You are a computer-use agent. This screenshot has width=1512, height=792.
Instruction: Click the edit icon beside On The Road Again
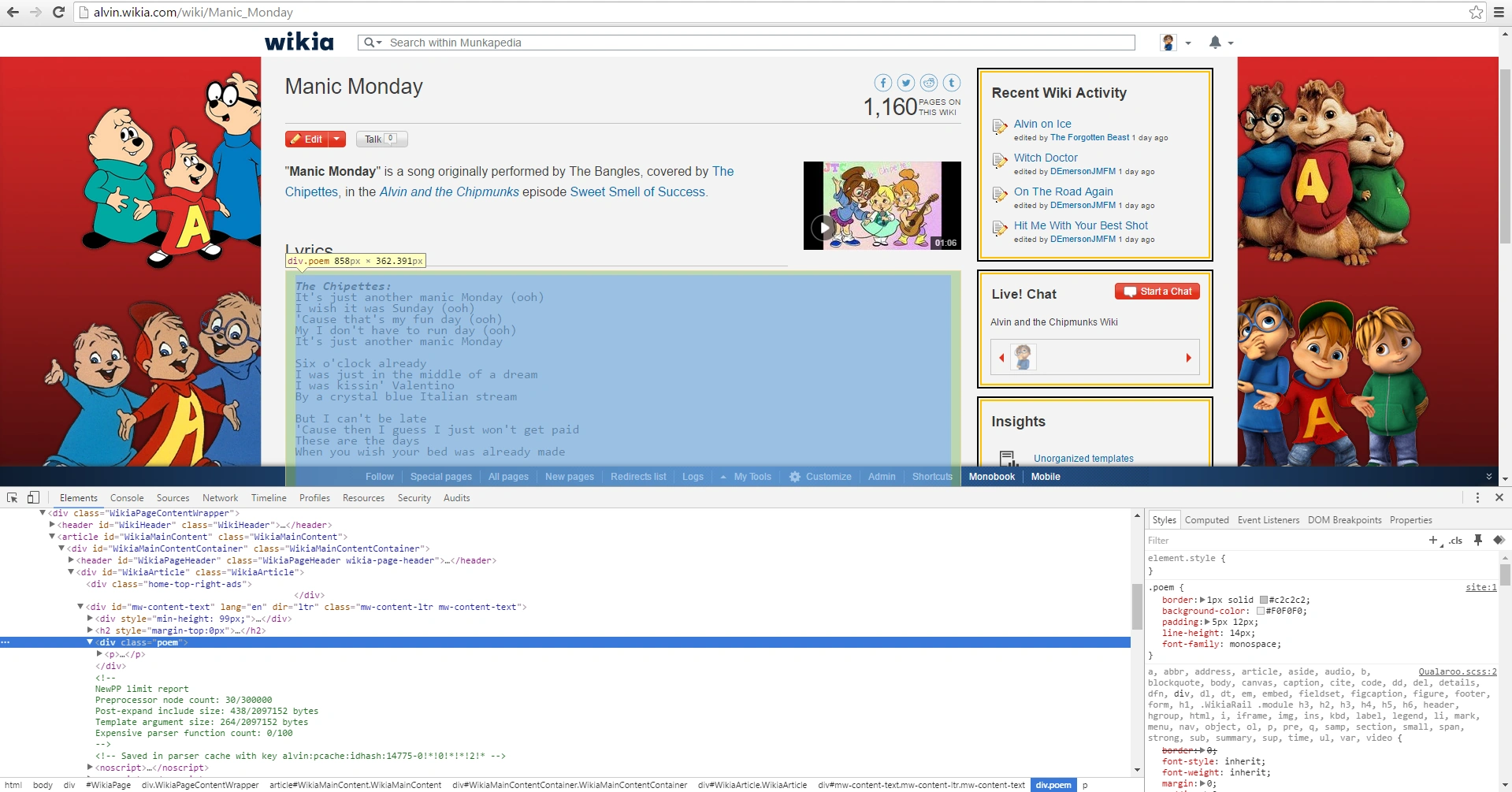pyautogui.click(x=1000, y=195)
